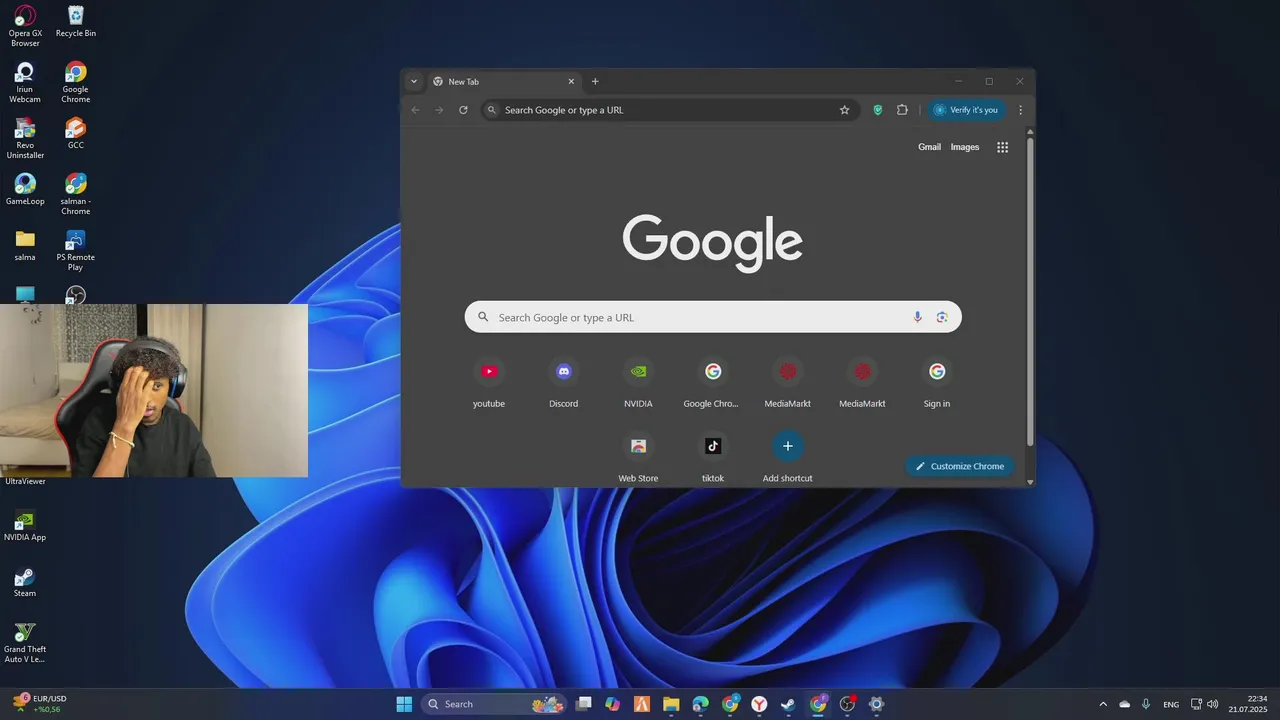Expand the system tray hidden icons chevron
Image resolution: width=1280 pixels, height=720 pixels.
1103,704
